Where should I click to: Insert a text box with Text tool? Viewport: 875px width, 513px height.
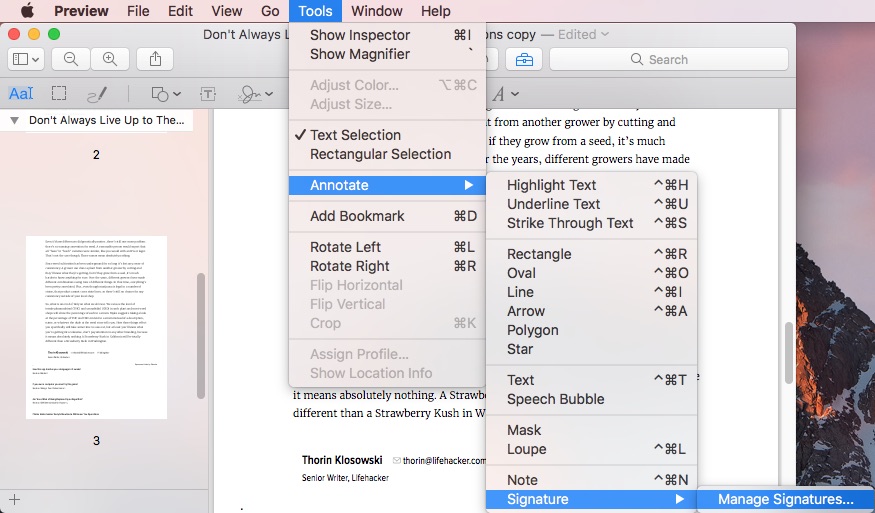pos(208,94)
